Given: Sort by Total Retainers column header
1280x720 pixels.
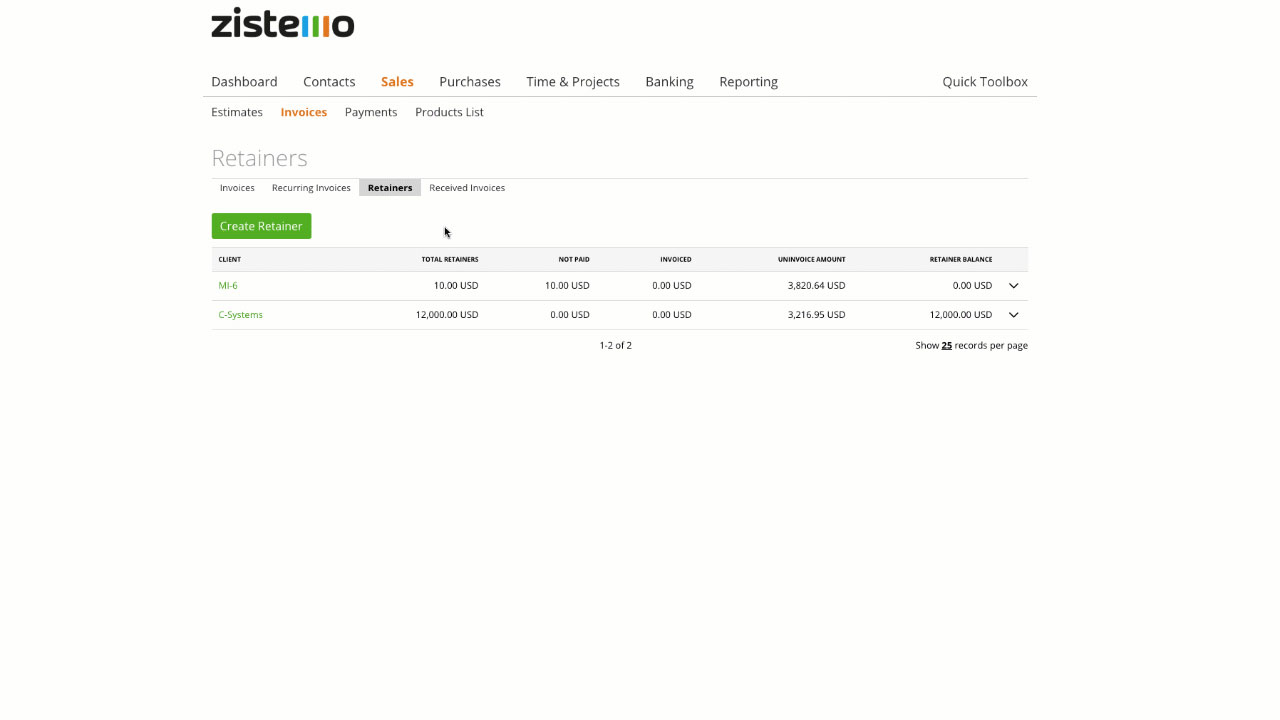Looking at the screenshot, I should click(450, 260).
